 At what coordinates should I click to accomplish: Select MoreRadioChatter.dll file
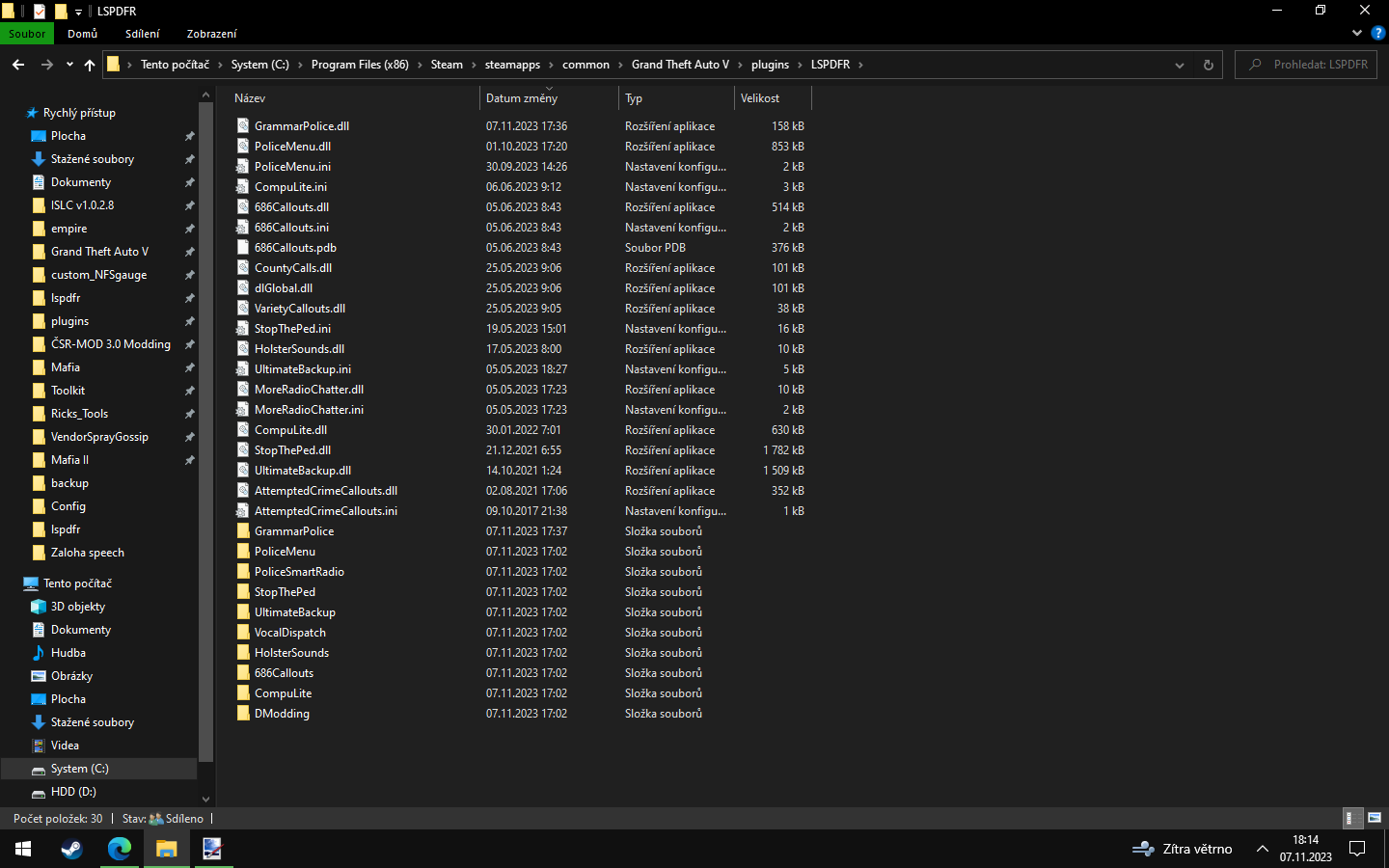click(309, 390)
